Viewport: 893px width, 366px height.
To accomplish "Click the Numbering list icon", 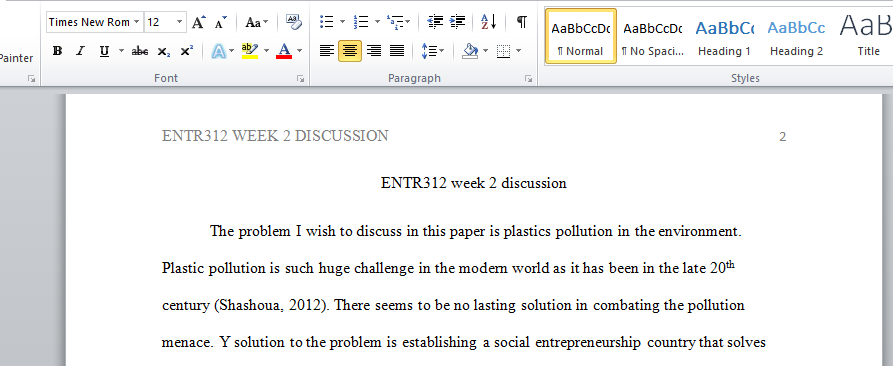I will [x=361, y=23].
